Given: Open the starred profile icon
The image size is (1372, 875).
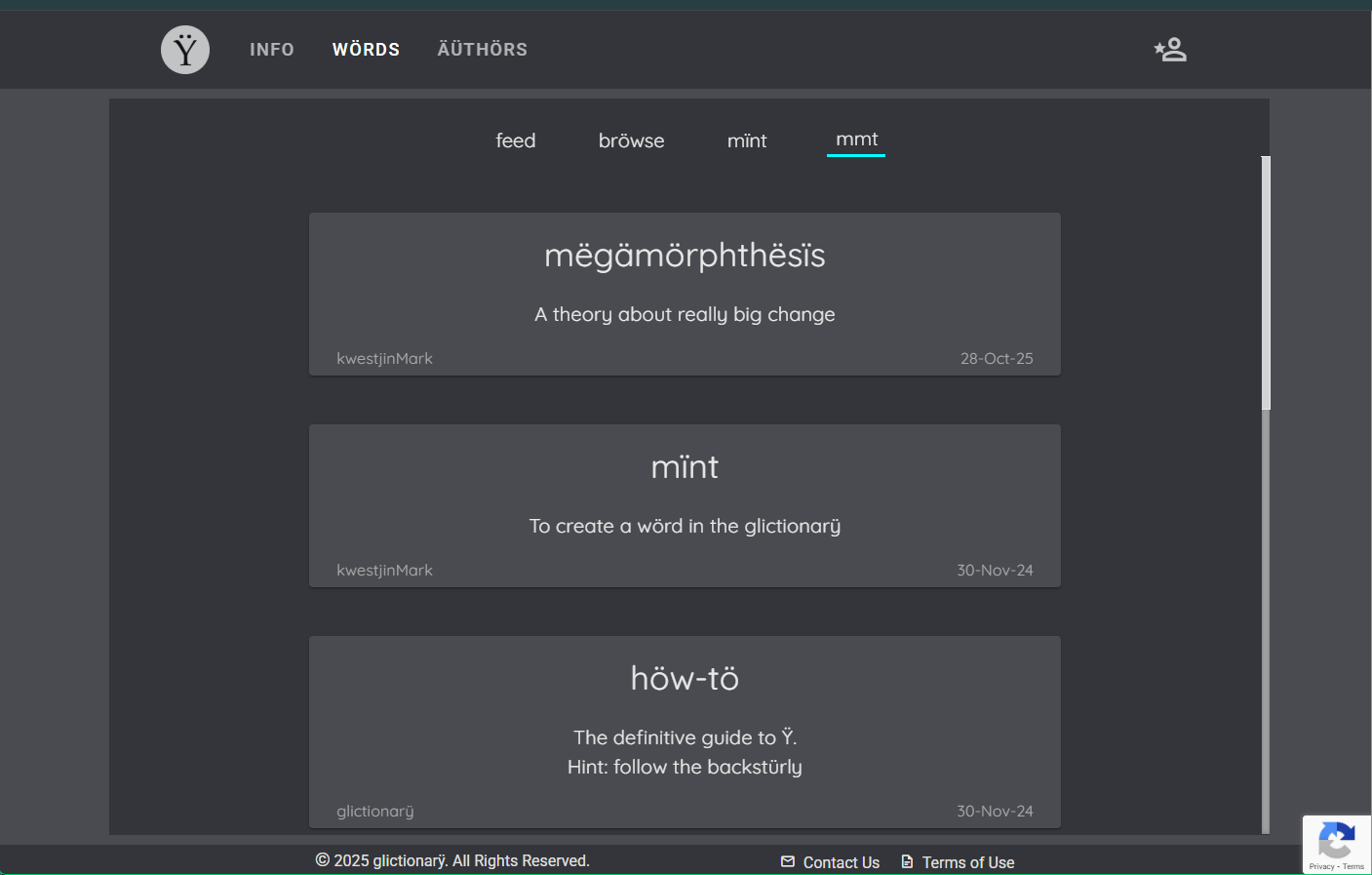Looking at the screenshot, I should (x=1169, y=49).
